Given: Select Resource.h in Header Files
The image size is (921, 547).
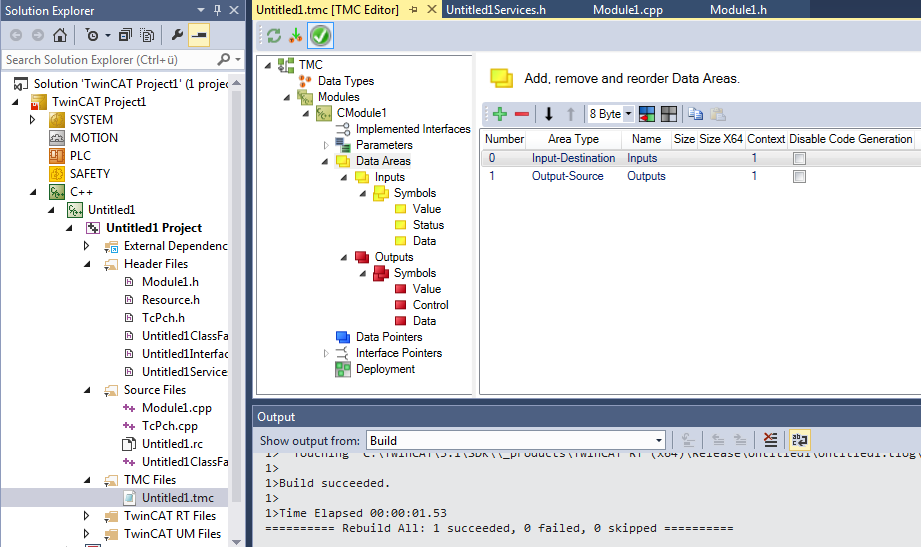Looking at the screenshot, I should [170, 300].
